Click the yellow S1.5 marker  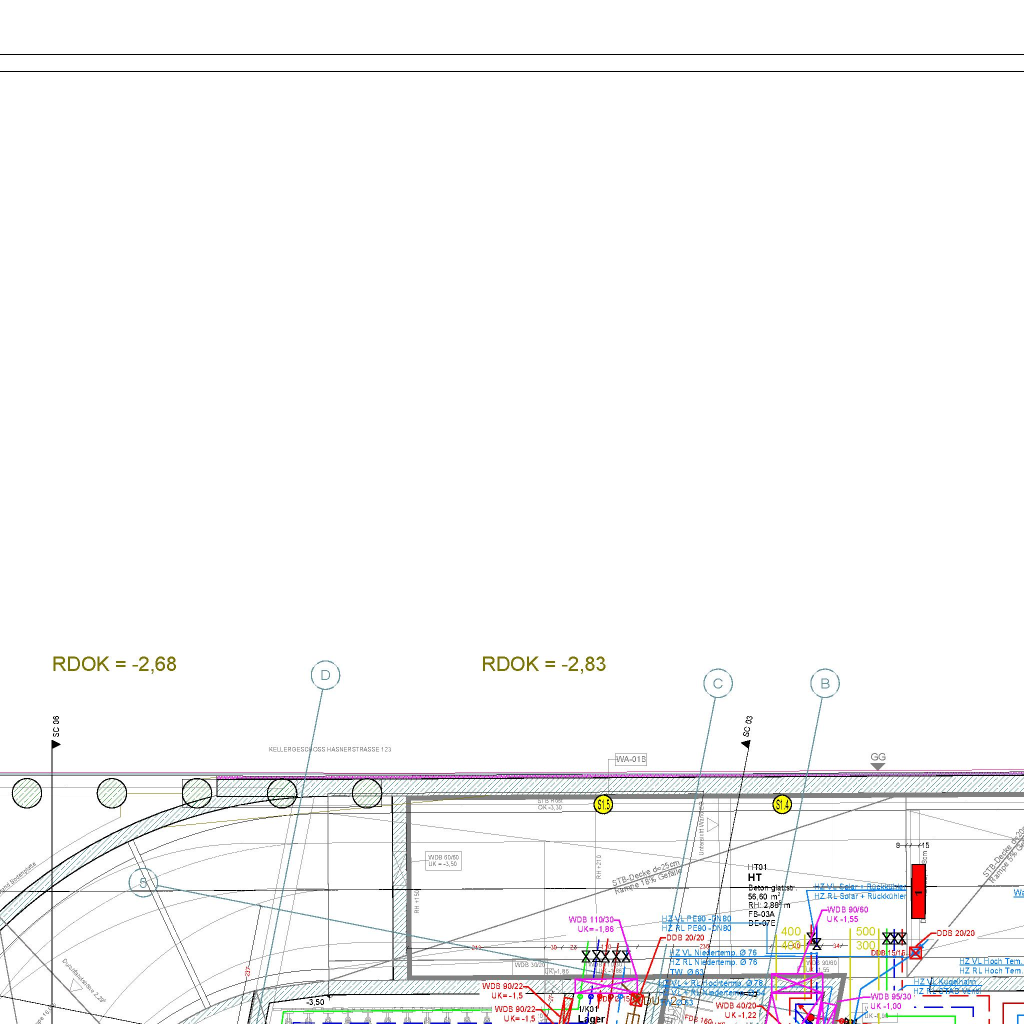603,804
